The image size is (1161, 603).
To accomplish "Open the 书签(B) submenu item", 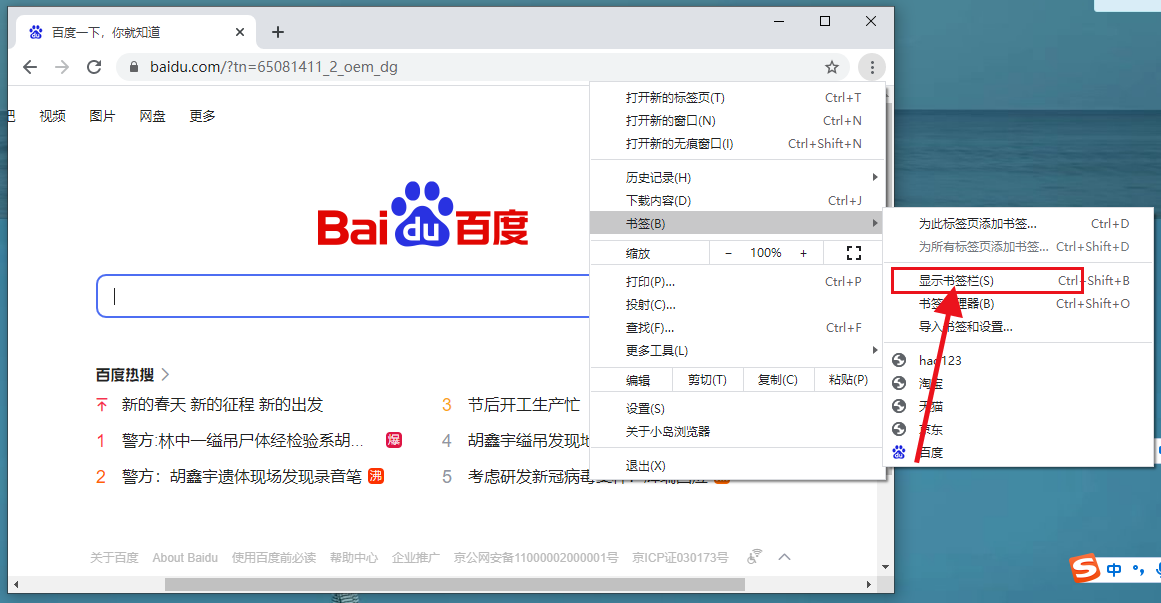I will pyautogui.click(x=737, y=223).
